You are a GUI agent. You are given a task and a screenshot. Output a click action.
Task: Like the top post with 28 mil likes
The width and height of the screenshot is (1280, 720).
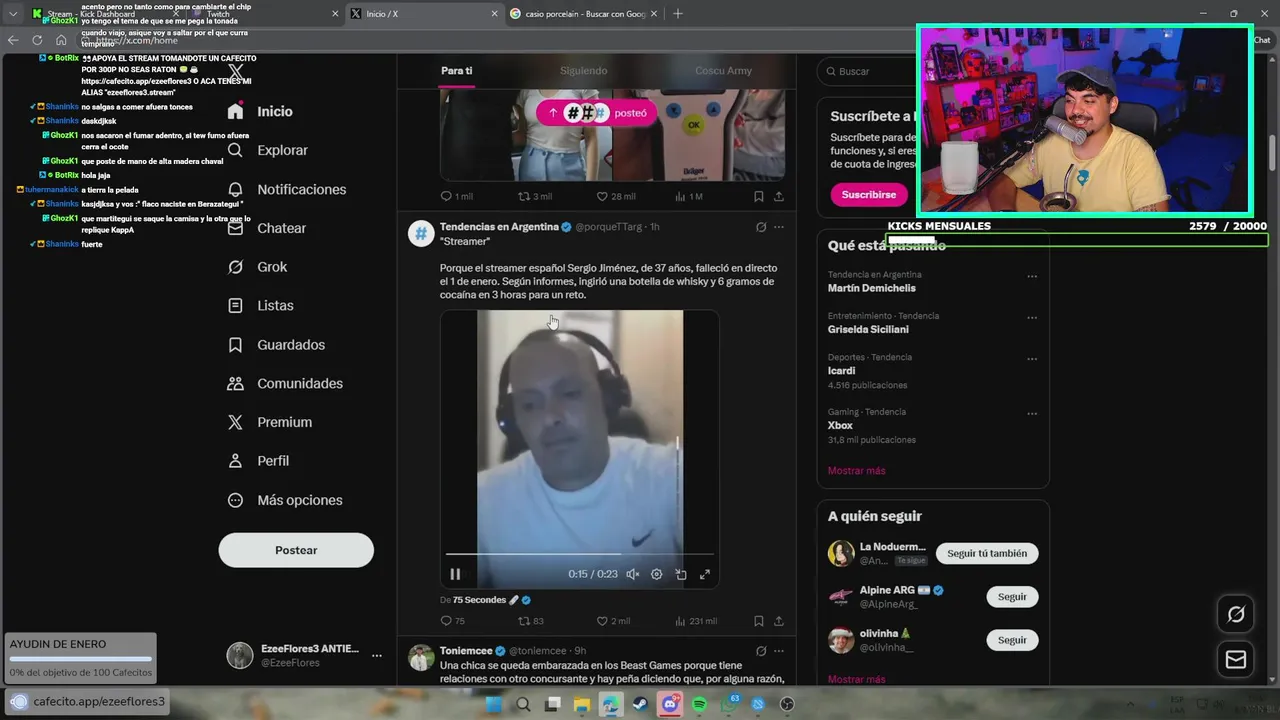point(616,197)
